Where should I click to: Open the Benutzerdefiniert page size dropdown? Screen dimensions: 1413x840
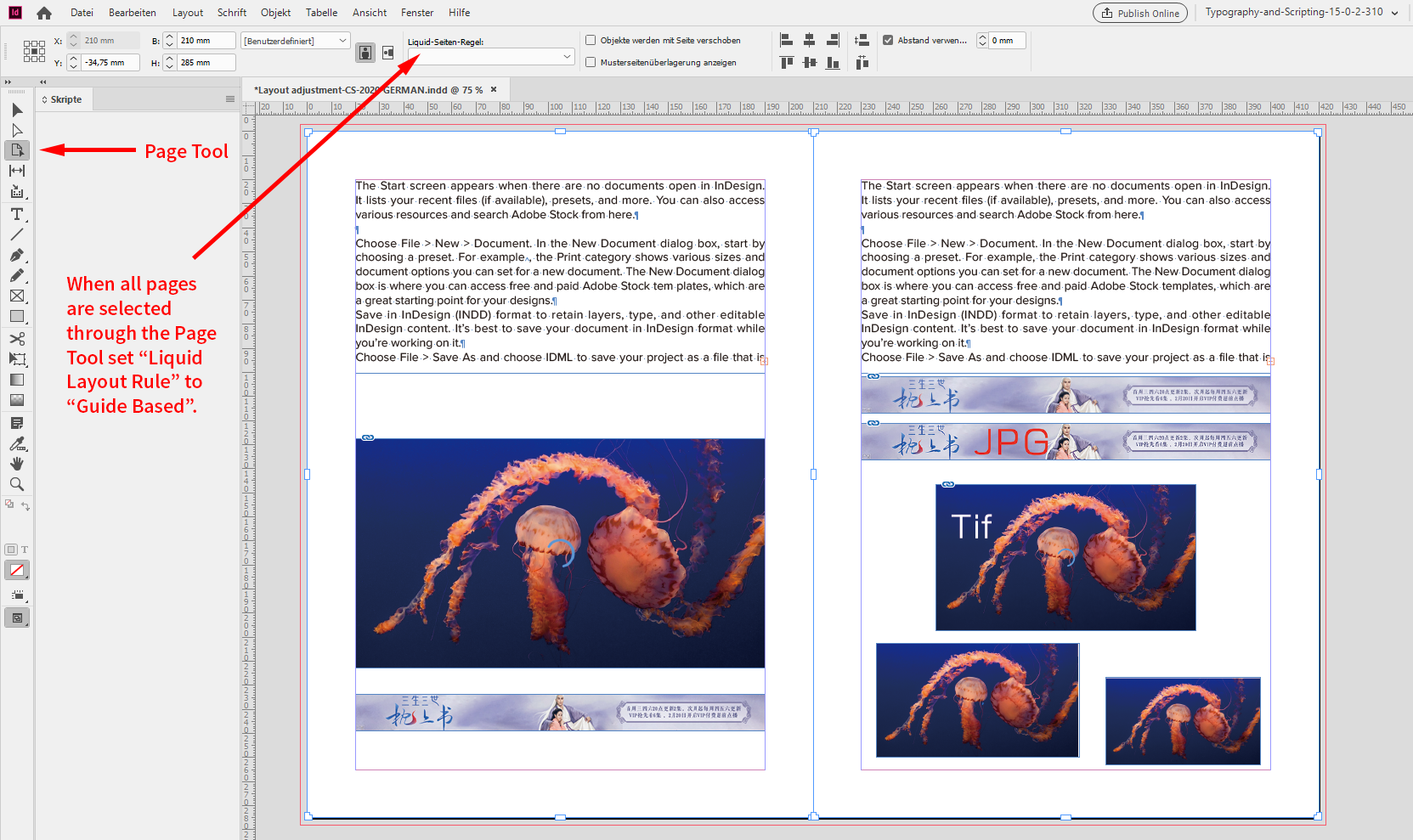(341, 40)
